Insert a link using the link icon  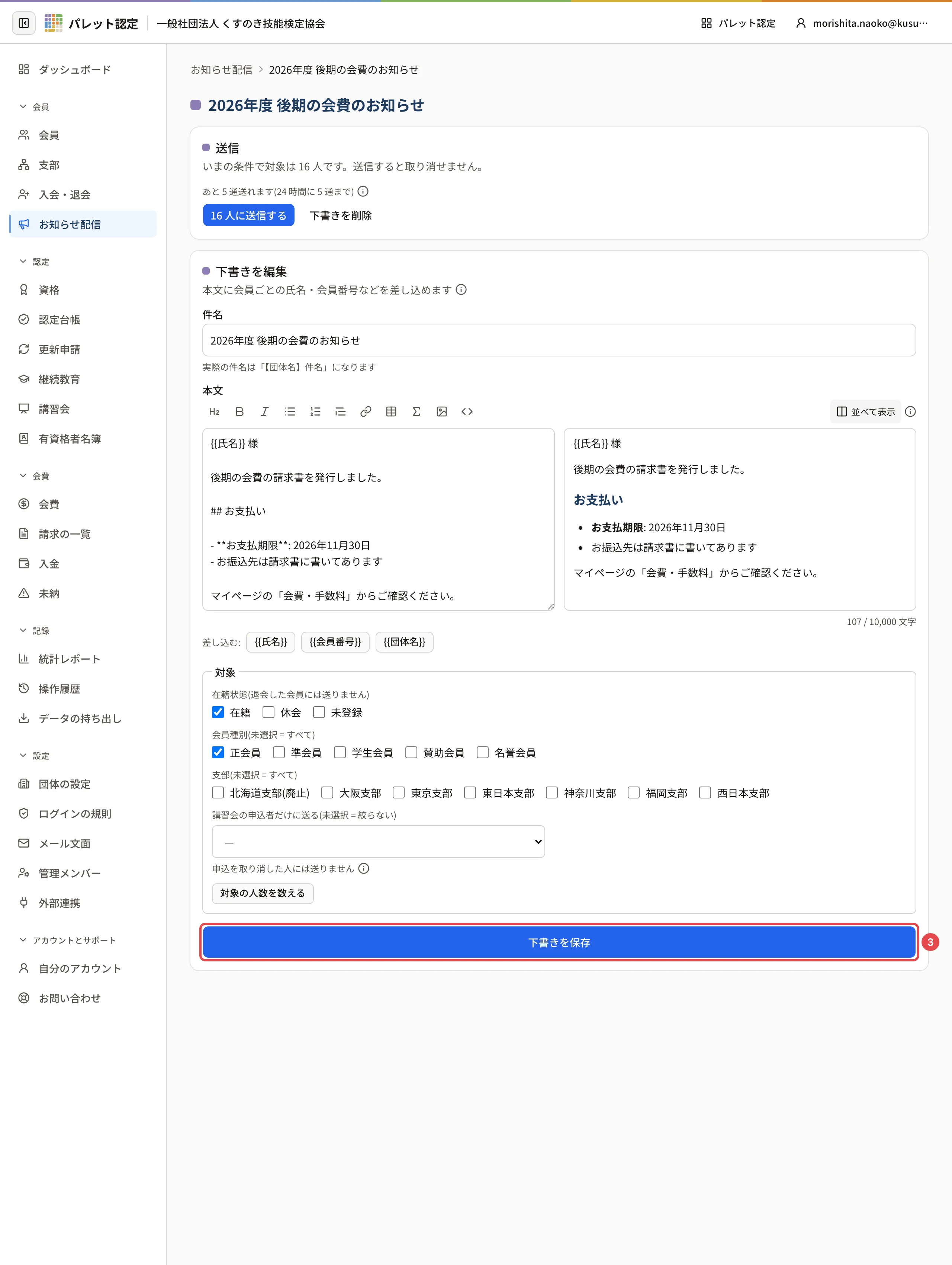366,412
